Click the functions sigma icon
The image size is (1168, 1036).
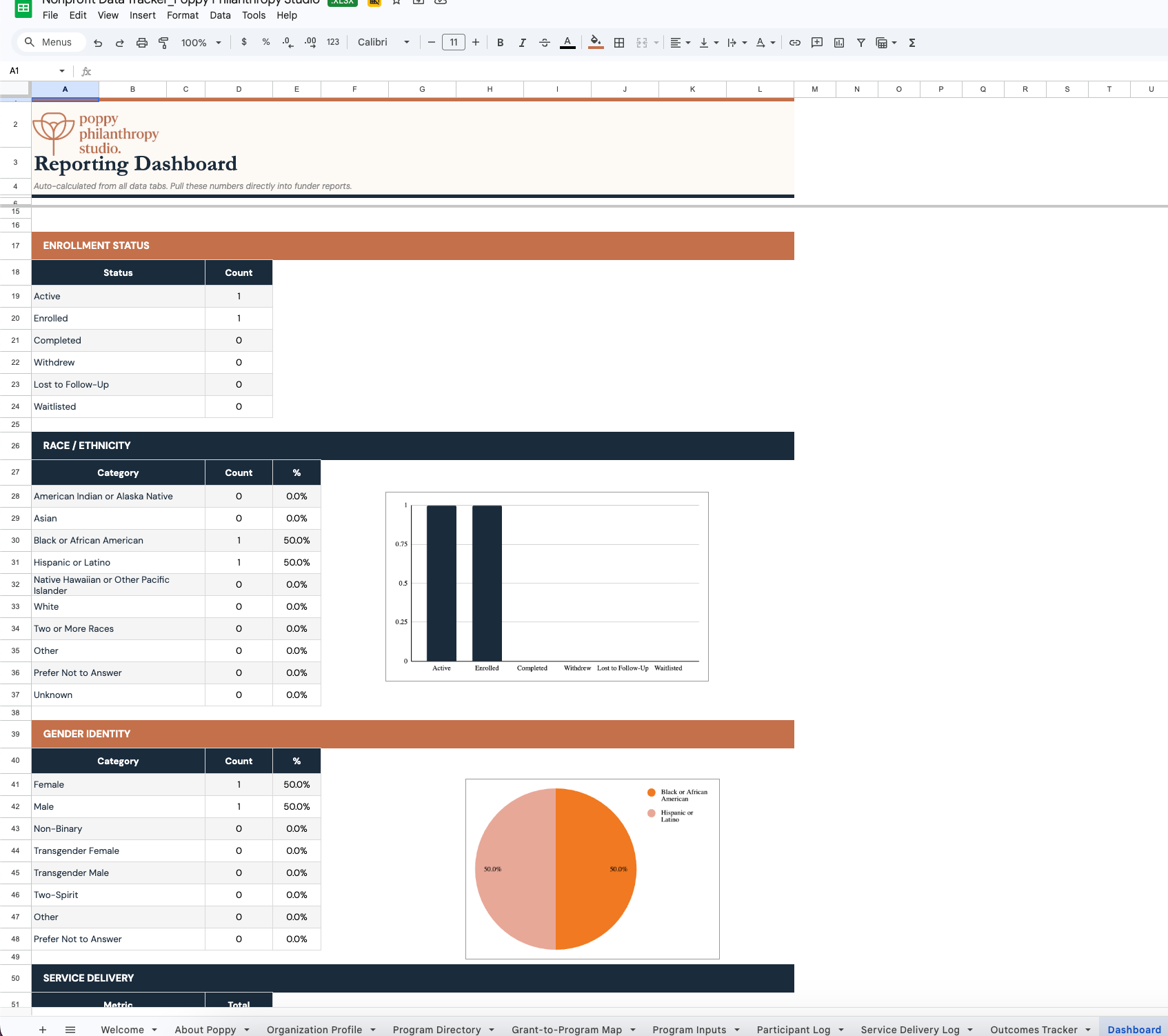tap(912, 43)
